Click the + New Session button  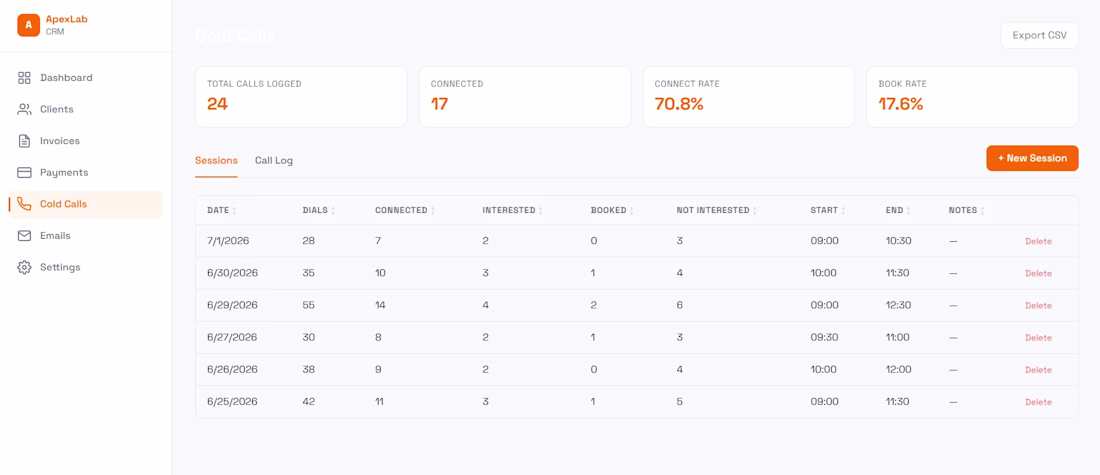1032,159
